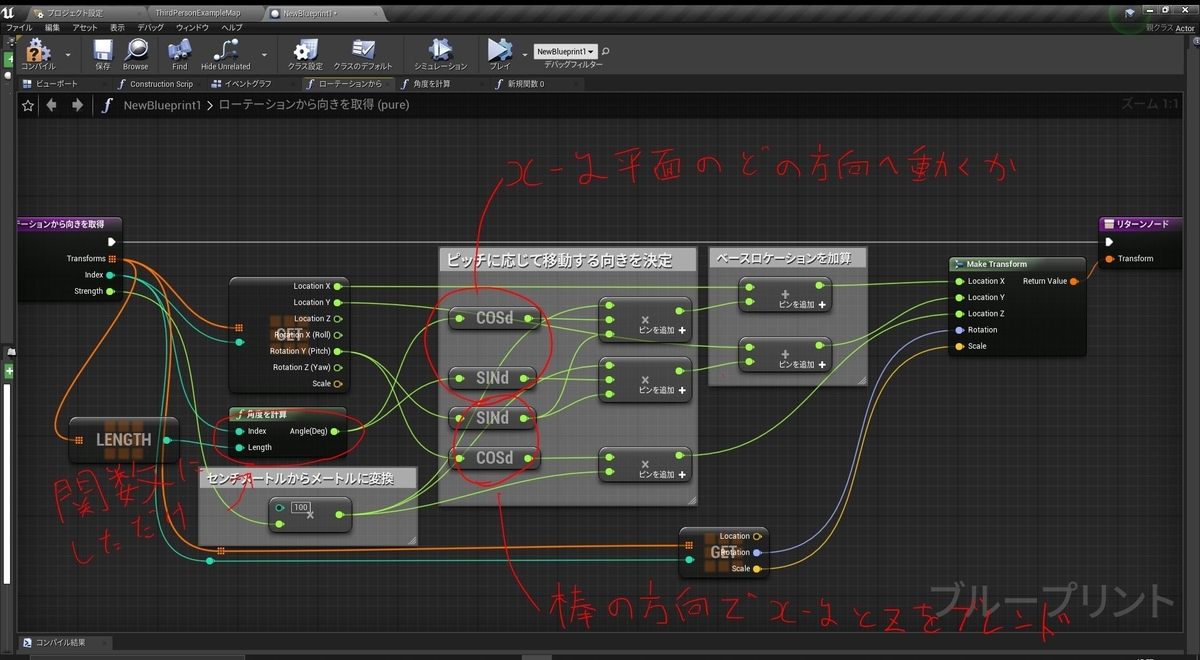Open Class Defaults (クラスのデフォルト)
Viewport: 1200px width, 660px height.
[364, 52]
